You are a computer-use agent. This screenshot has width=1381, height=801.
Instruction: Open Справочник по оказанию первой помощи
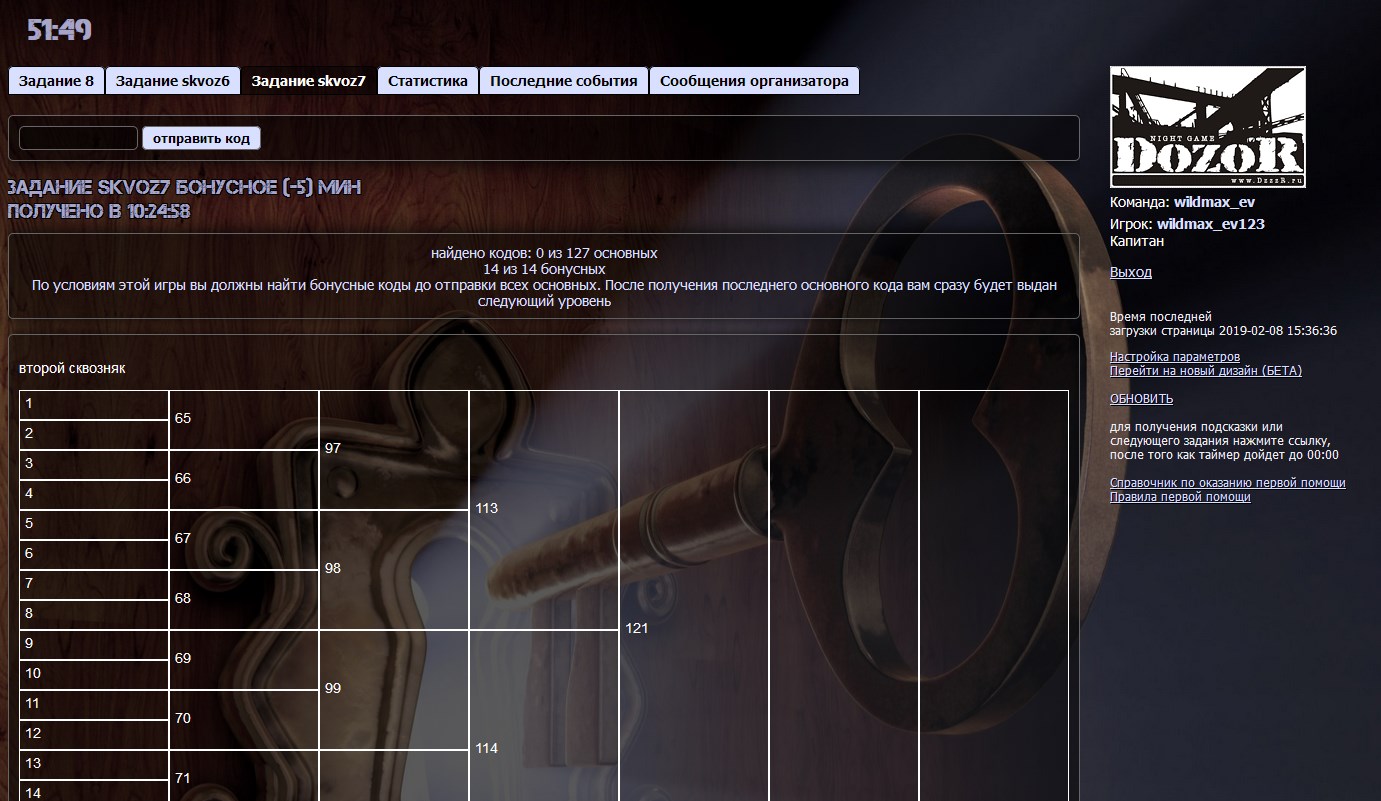(1227, 483)
